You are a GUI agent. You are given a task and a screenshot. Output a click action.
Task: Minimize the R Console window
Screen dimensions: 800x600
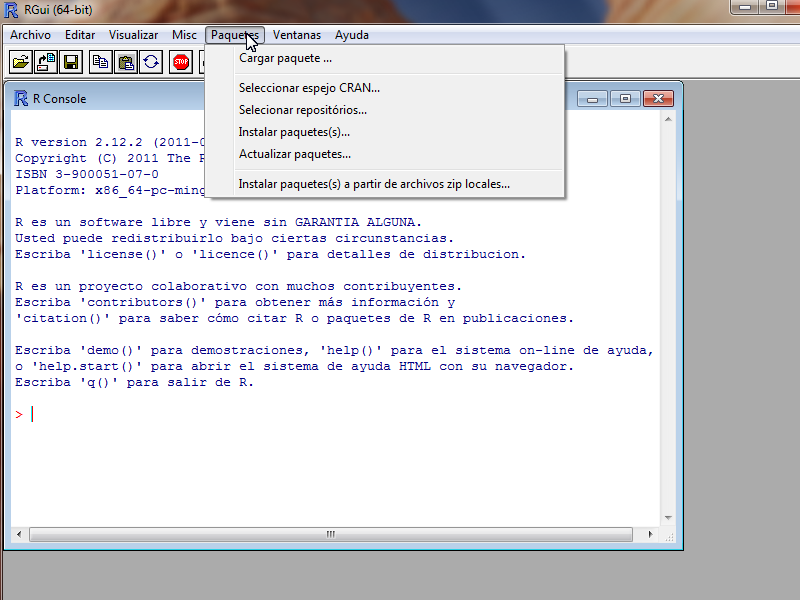[592, 99]
